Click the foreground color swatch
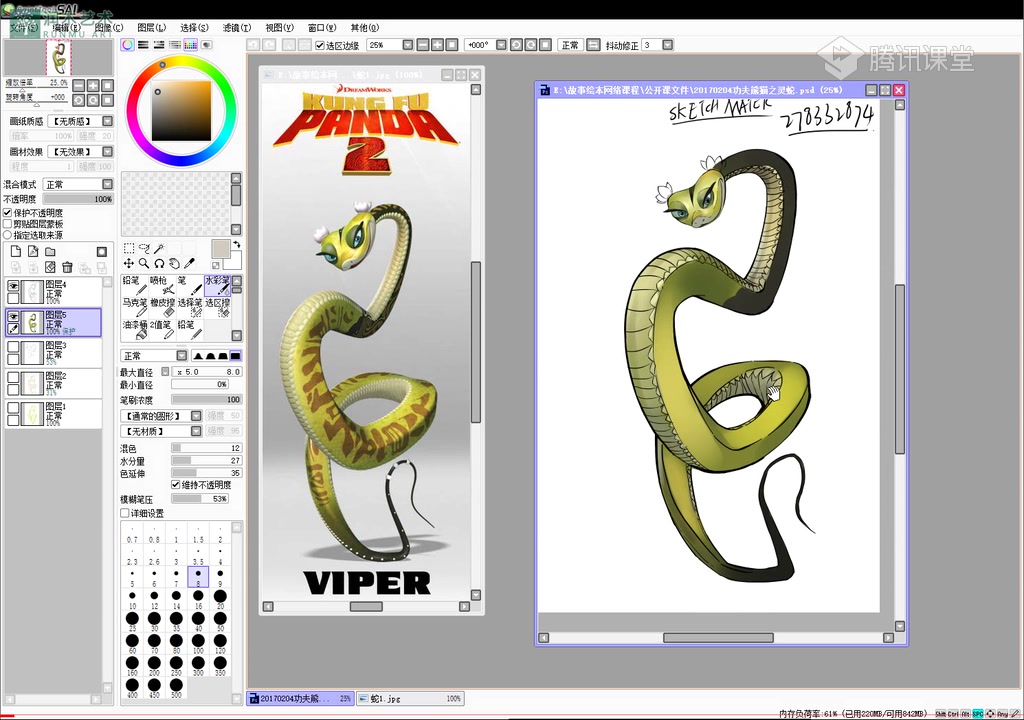The image size is (1024, 720). 220,248
